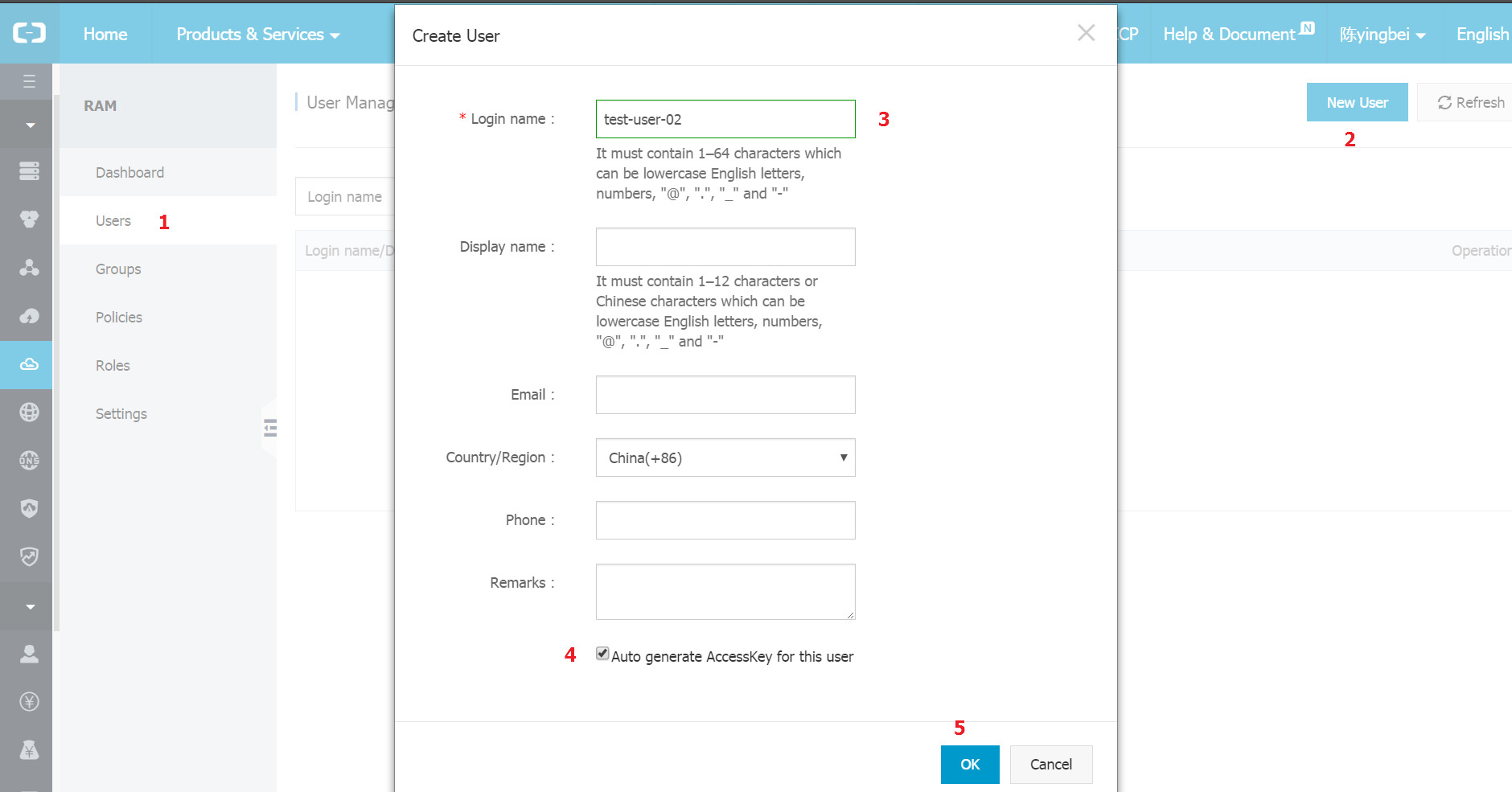
Task: Open Help & Document menu
Action: coord(1239,34)
